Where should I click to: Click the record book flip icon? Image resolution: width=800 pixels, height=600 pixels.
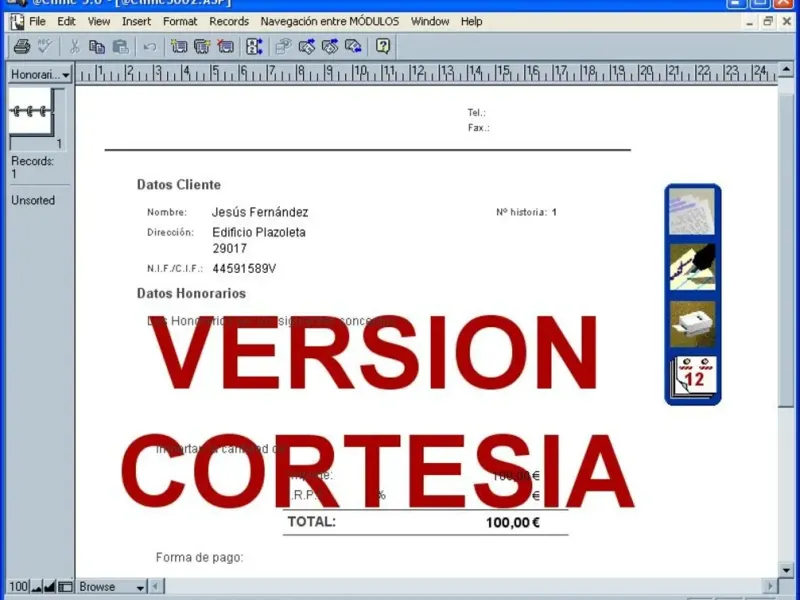(32, 111)
